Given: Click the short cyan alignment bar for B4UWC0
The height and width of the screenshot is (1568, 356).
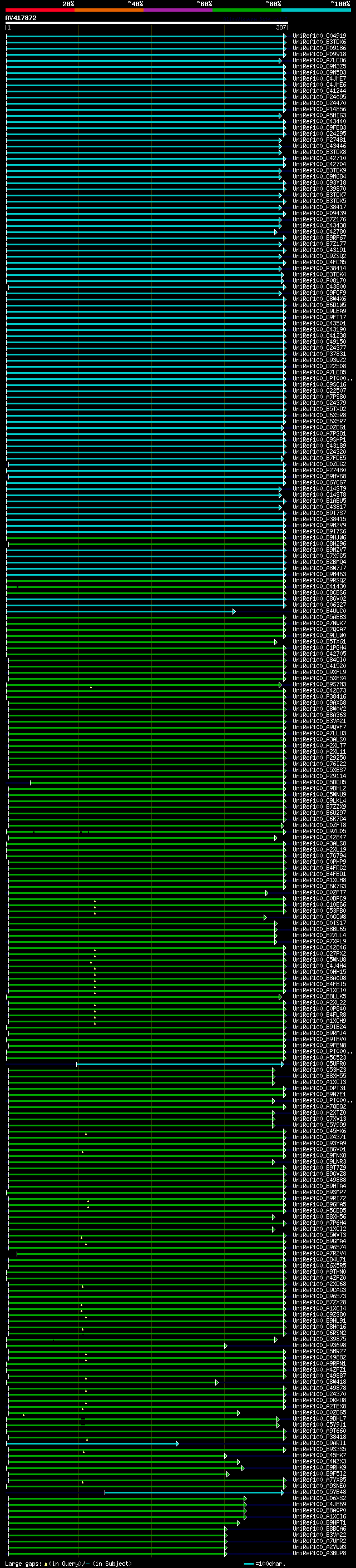Looking at the screenshot, I should [121, 612].
